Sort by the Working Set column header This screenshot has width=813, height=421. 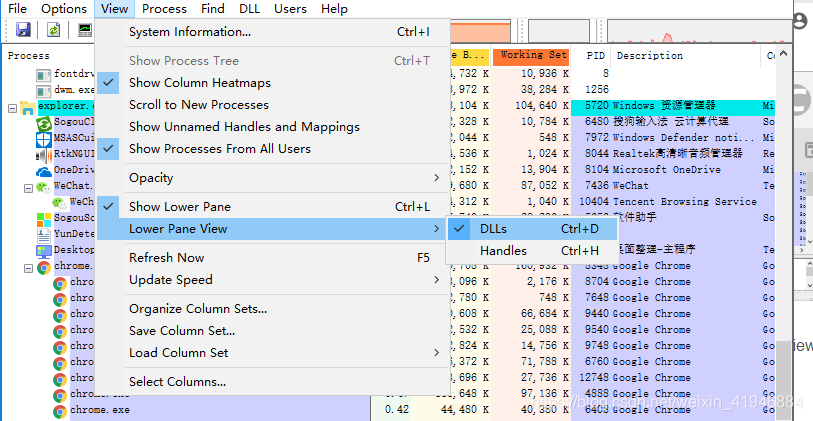tap(531, 56)
